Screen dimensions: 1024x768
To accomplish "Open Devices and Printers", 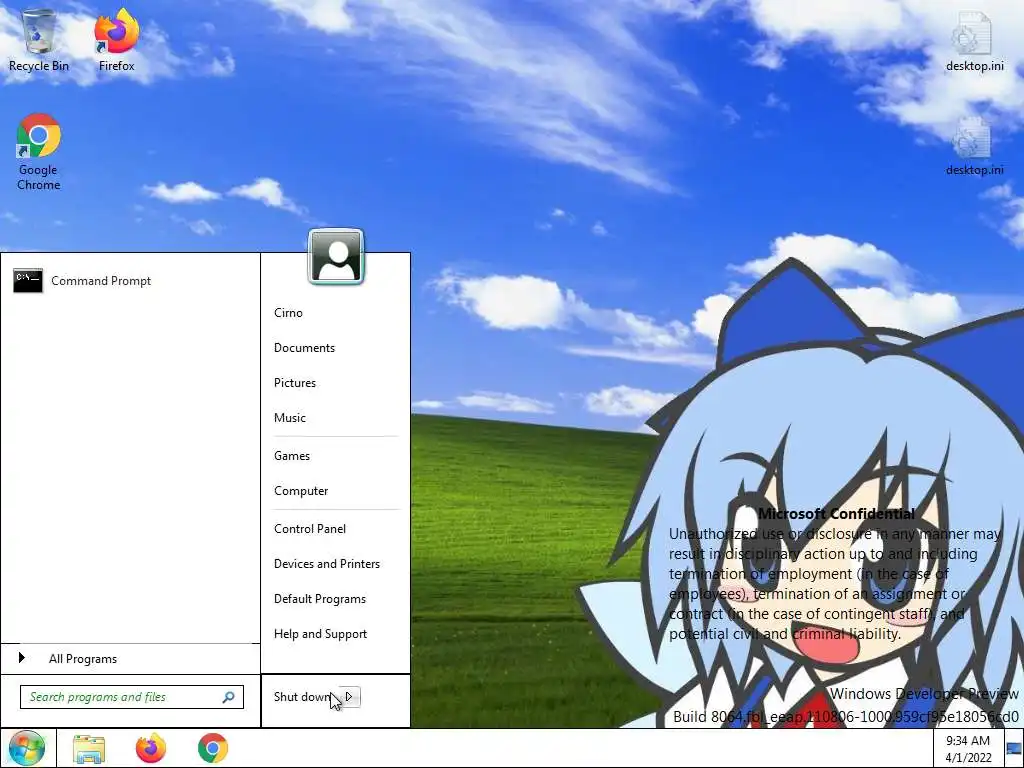I will tap(327, 564).
